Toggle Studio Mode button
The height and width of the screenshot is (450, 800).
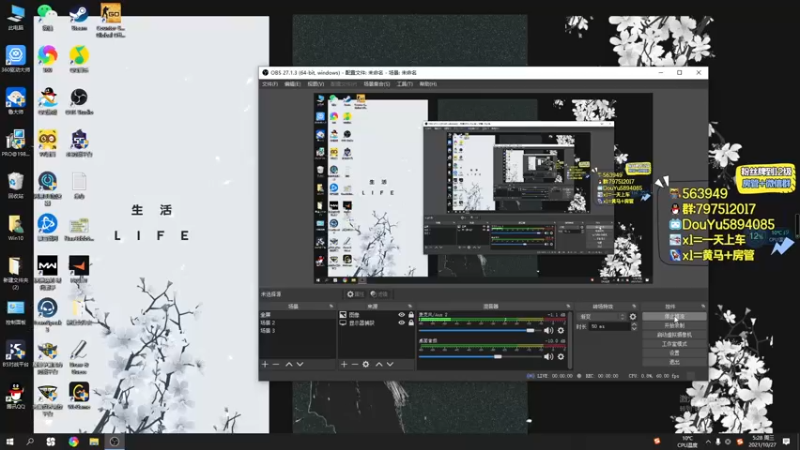674,344
